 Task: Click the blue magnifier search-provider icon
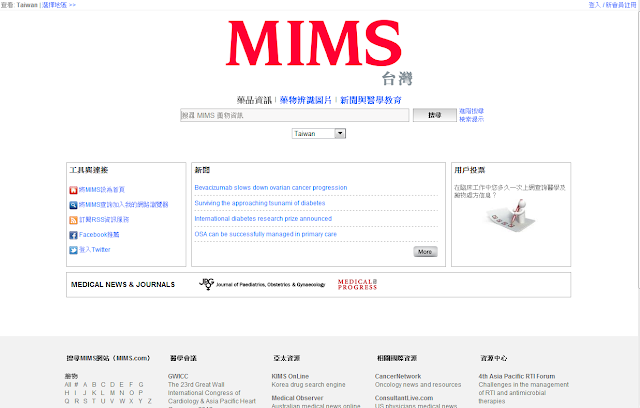point(73,205)
